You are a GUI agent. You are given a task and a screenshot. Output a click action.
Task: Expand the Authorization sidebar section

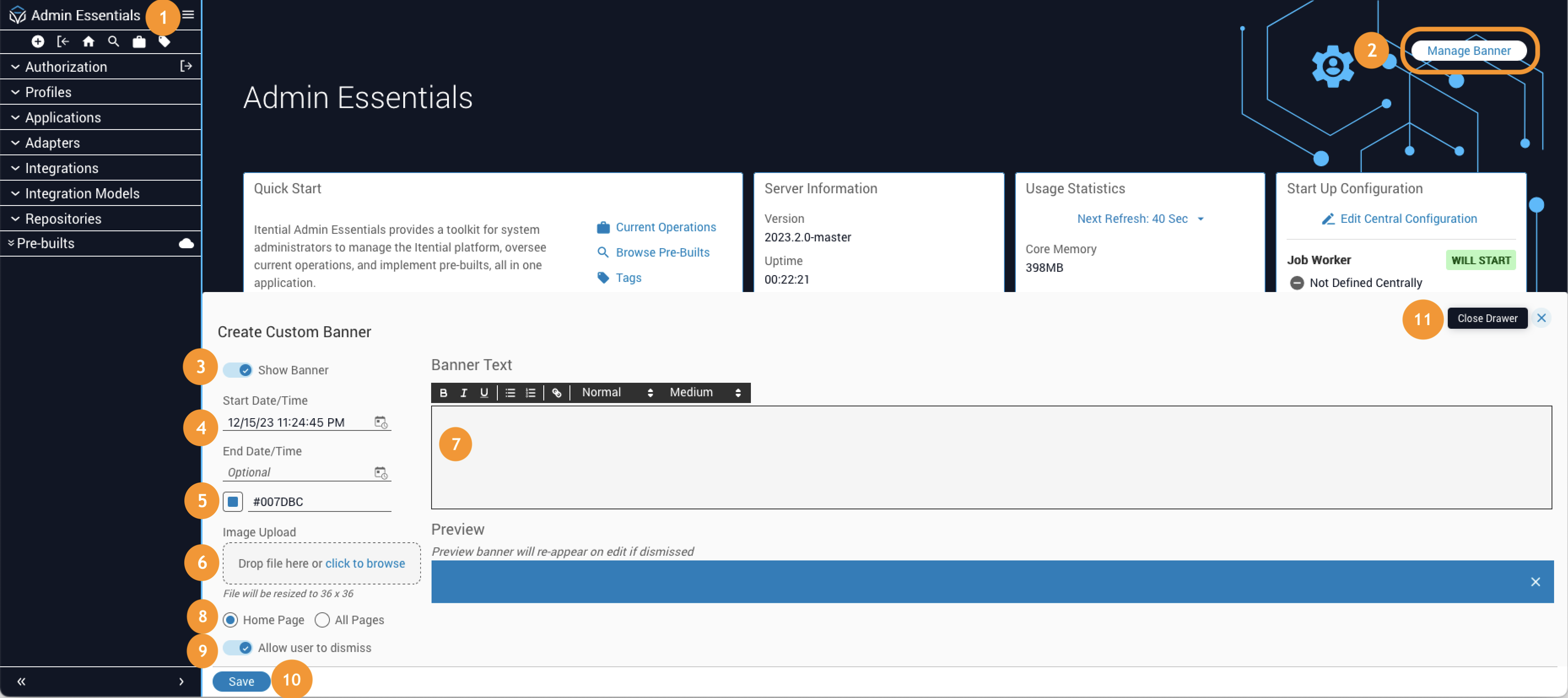pyautogui.click(x=66, y=66)
